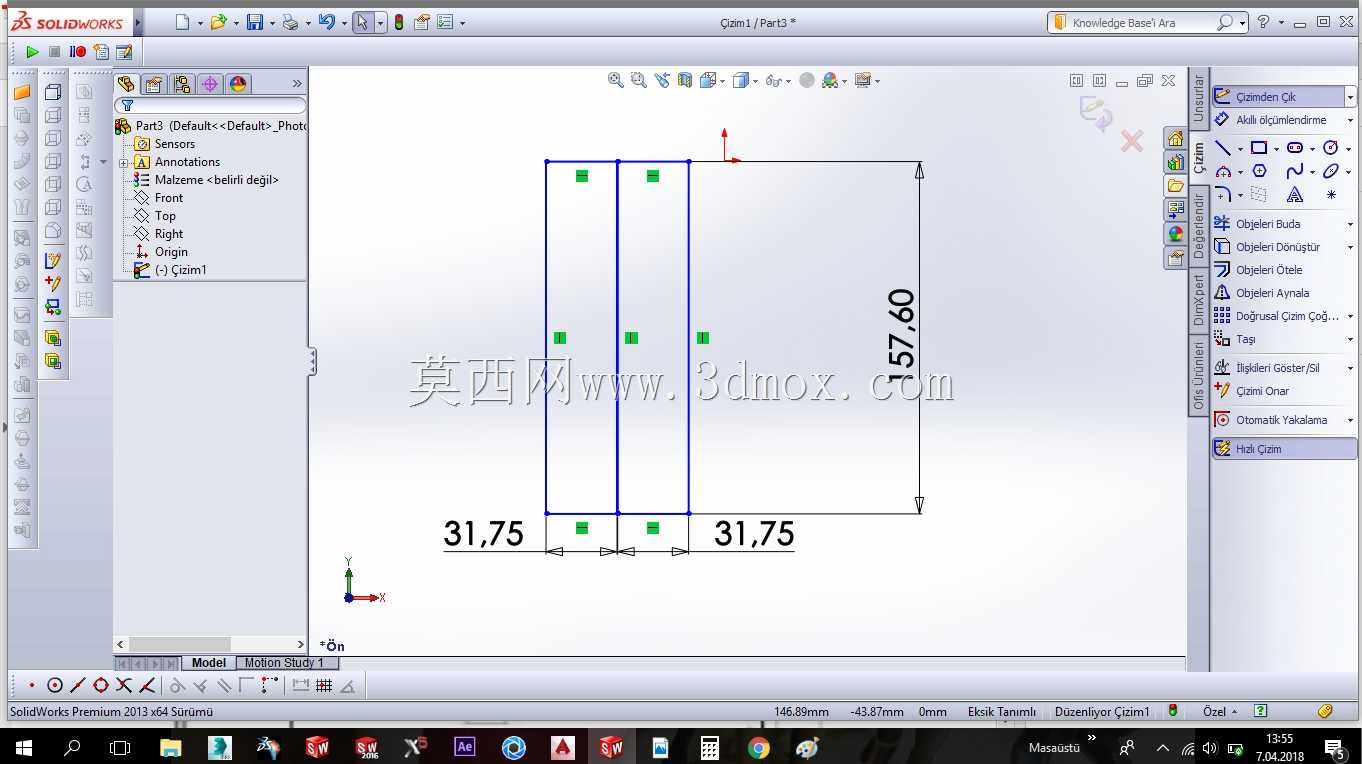Create a new document with New icon
Image resolution: width=1362 pixels, height=764 pixels.
[x=182, y=22]
